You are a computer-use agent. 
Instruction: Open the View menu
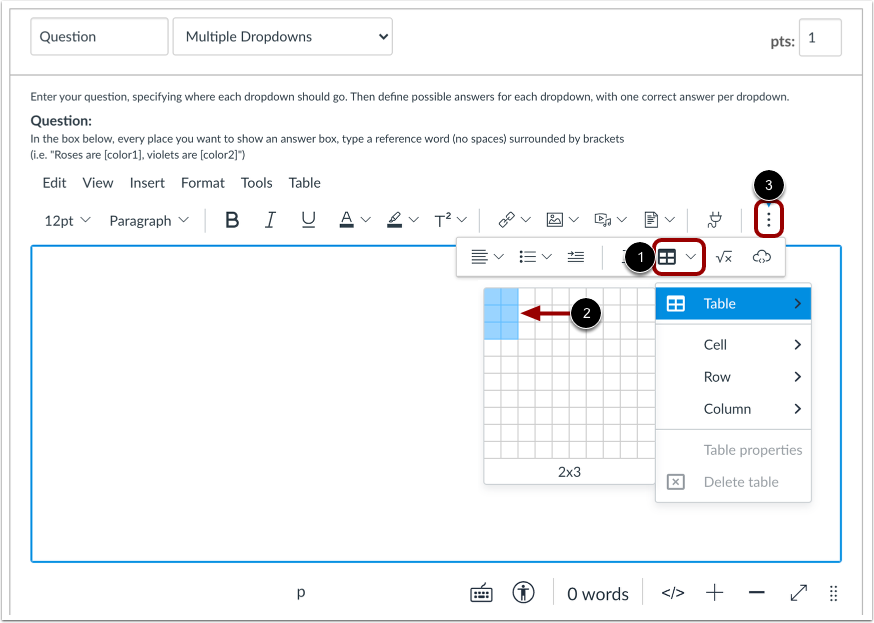click(98, 183)
